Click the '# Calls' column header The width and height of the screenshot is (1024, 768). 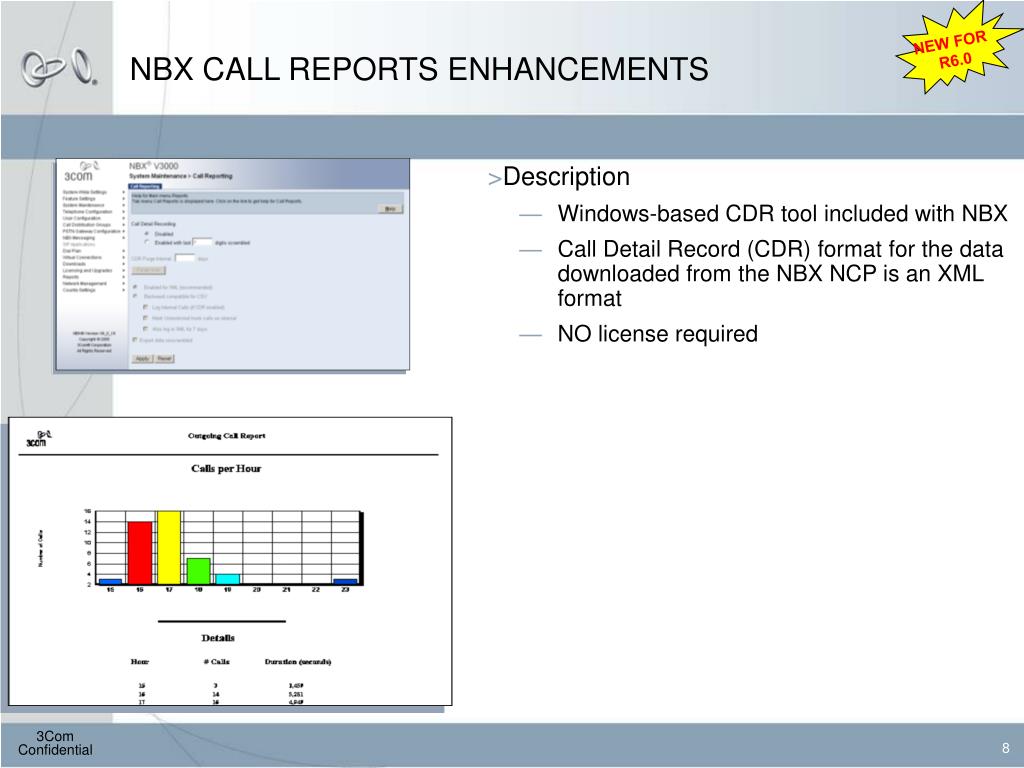pyautogui.click(x=217, y=662)
